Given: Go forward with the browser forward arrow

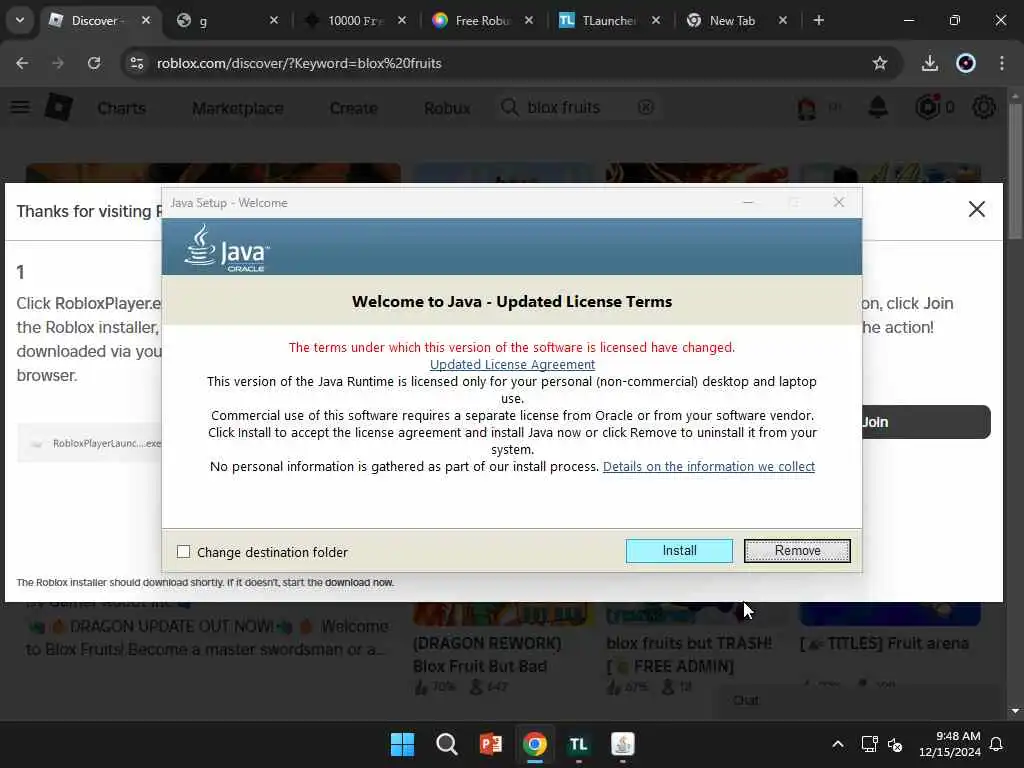Looking at the screenshot, I should click(58, 63).
